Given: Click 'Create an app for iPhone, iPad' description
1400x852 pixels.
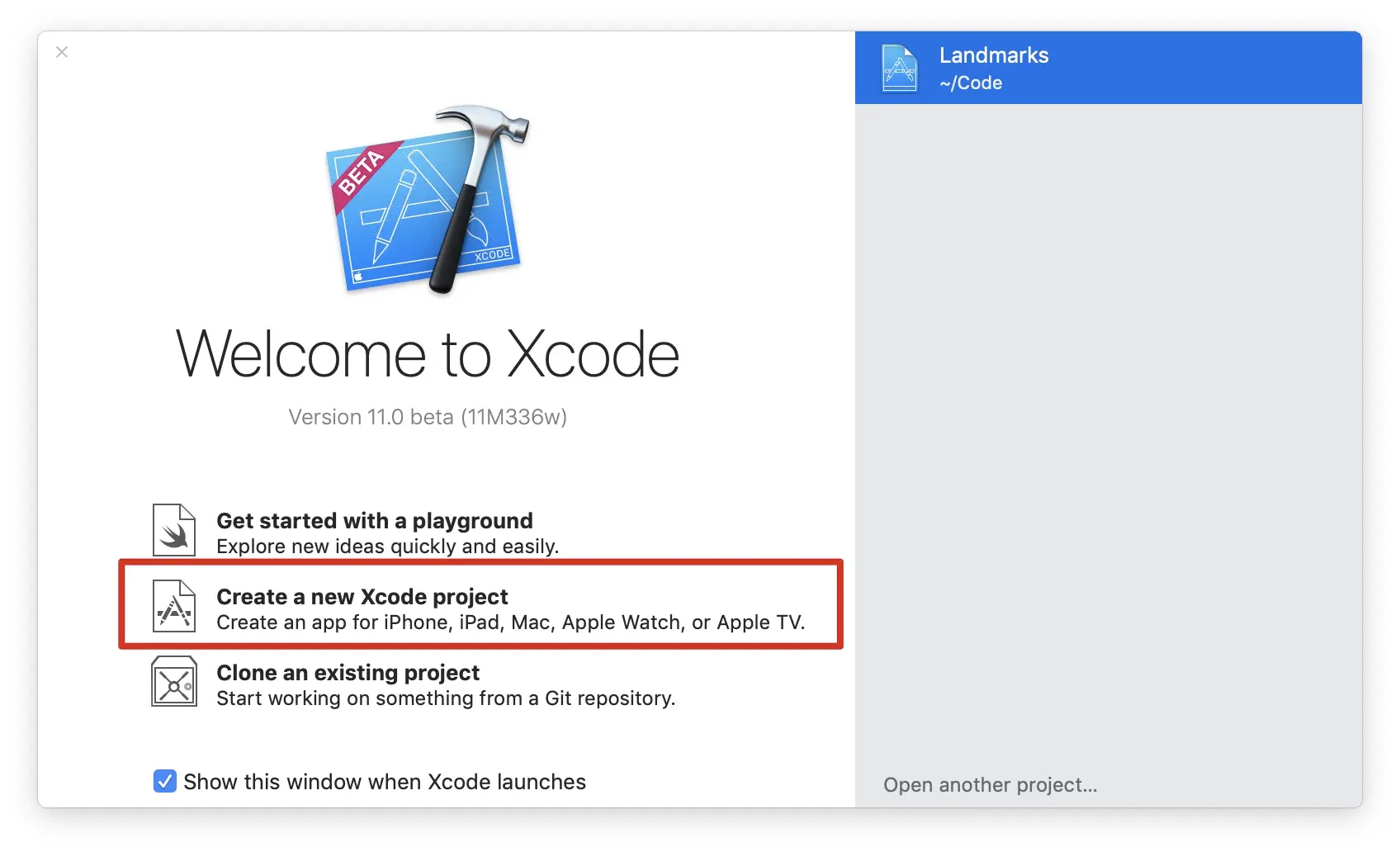Looking at the screenshot, I should pyautogui.click(x=511, y=622).
